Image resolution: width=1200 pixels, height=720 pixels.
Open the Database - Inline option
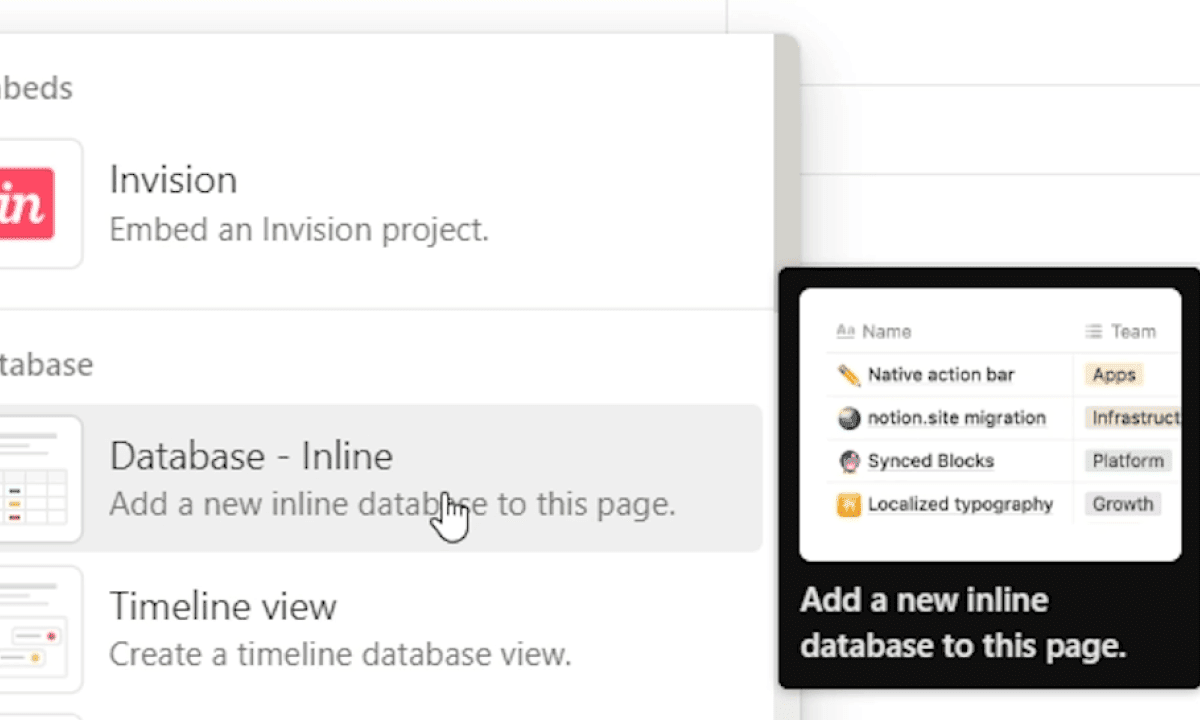pos(300,478)
